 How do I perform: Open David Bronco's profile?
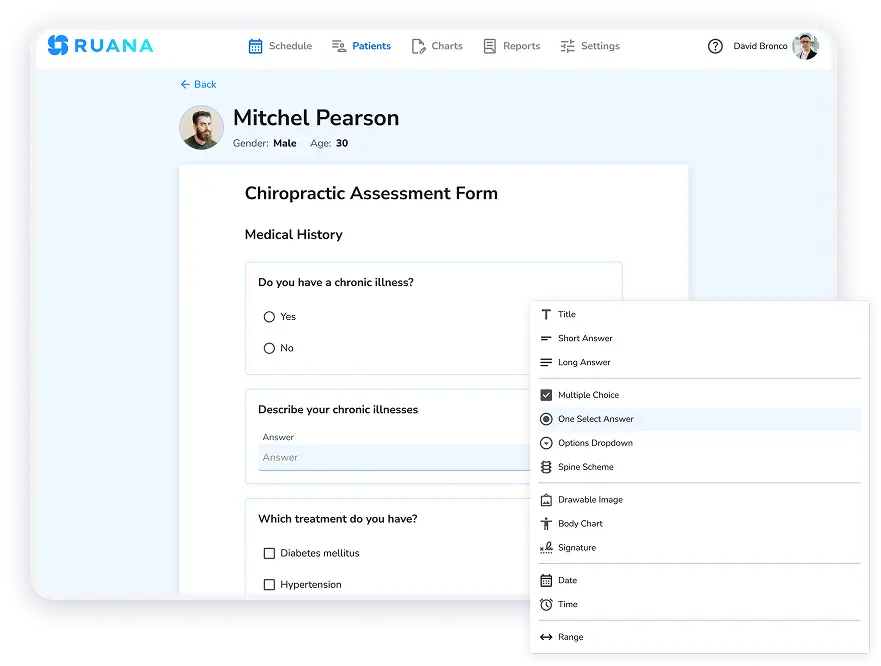click(x=774, y=46)
